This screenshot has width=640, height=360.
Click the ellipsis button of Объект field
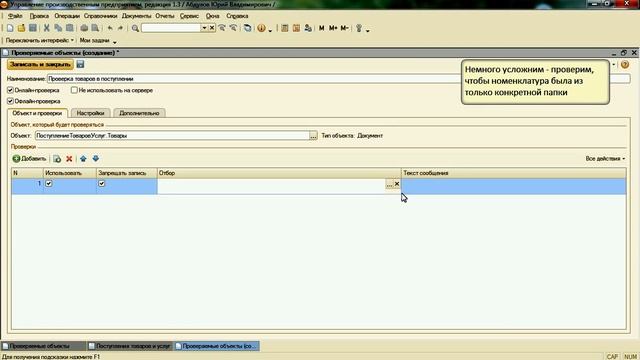coord(313,136)
